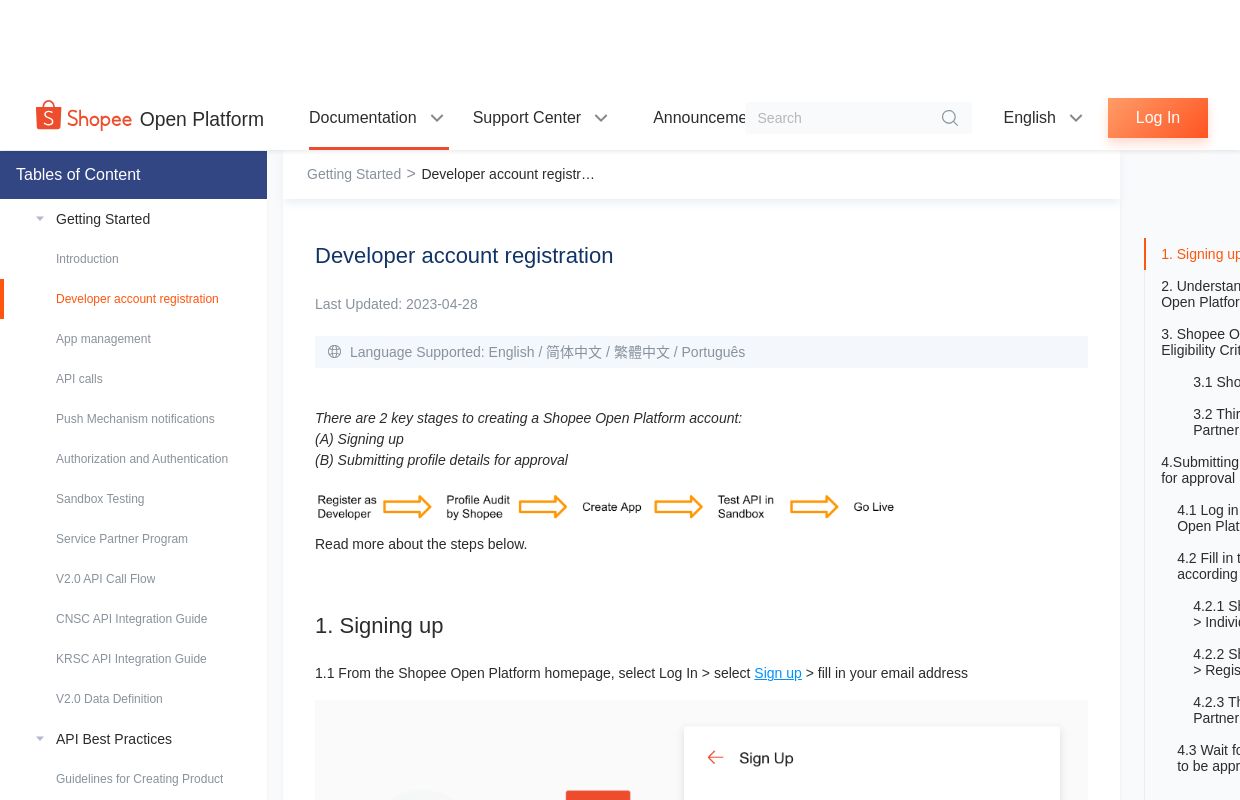
Task: Jump to 4.3 Wait for approval anchor
Action: [x=1208, y=758]
